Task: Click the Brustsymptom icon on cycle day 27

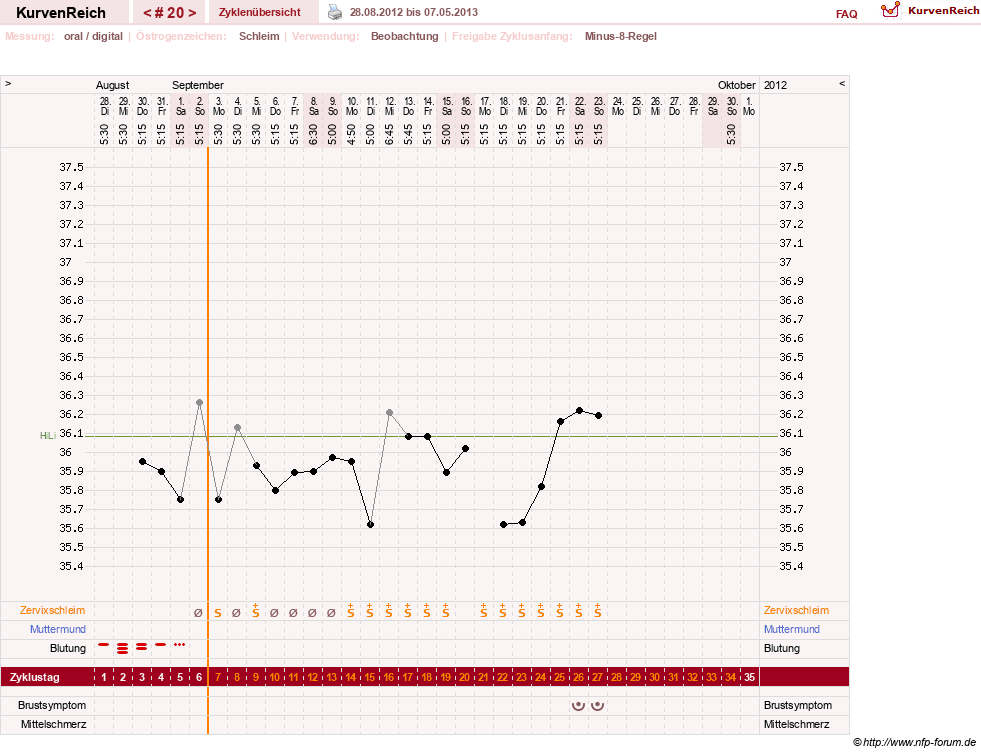Action: (597, 705)
